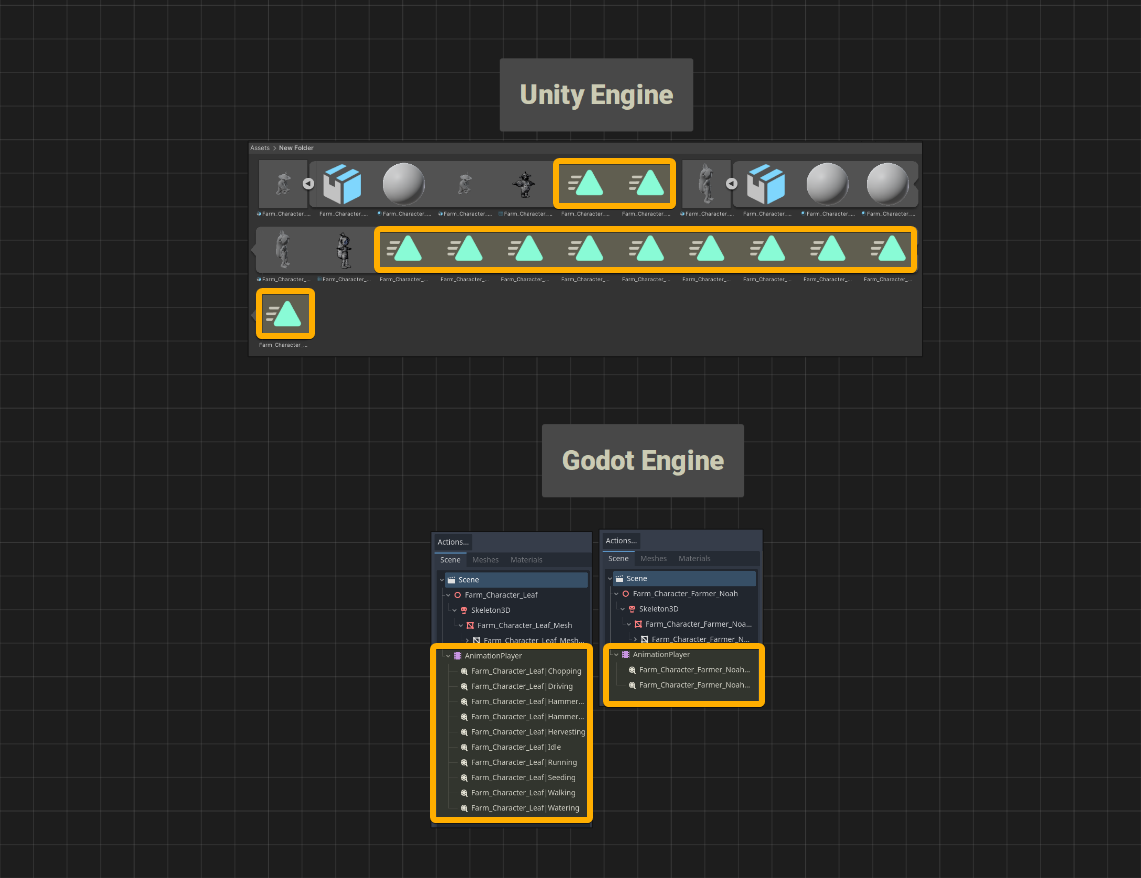Collapse the AnimationPlayer node in the Leaf panel
Viewport: 1141px width, 878px height.
448,656
